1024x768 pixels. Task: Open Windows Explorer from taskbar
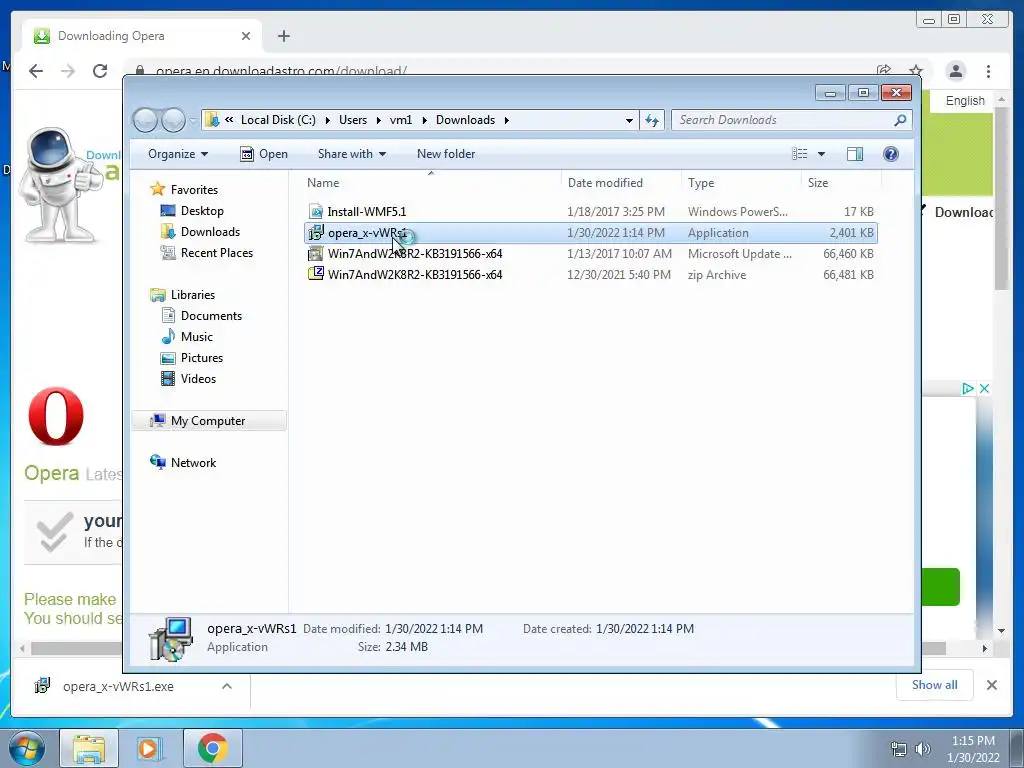pyautogui.click(x=89, y=748)
